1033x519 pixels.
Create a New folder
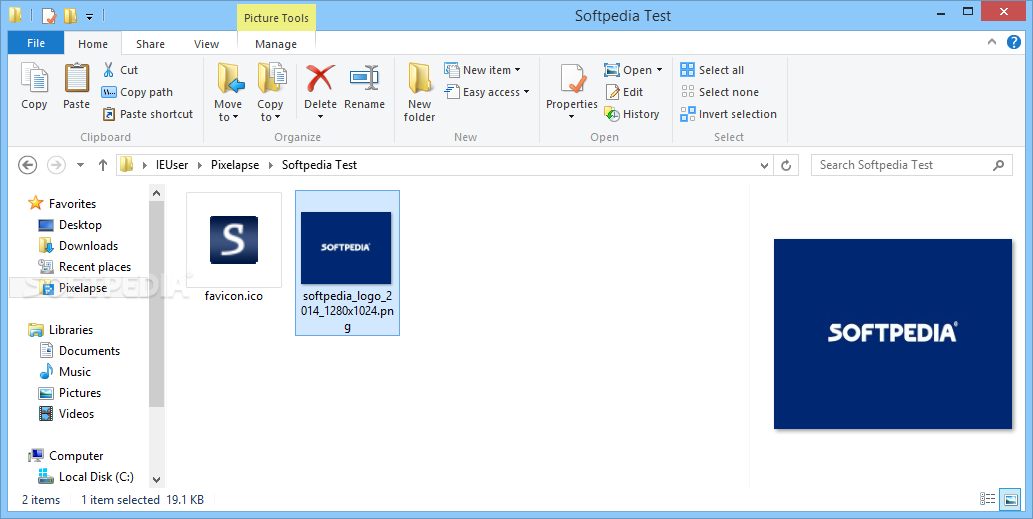pos(420,92)
